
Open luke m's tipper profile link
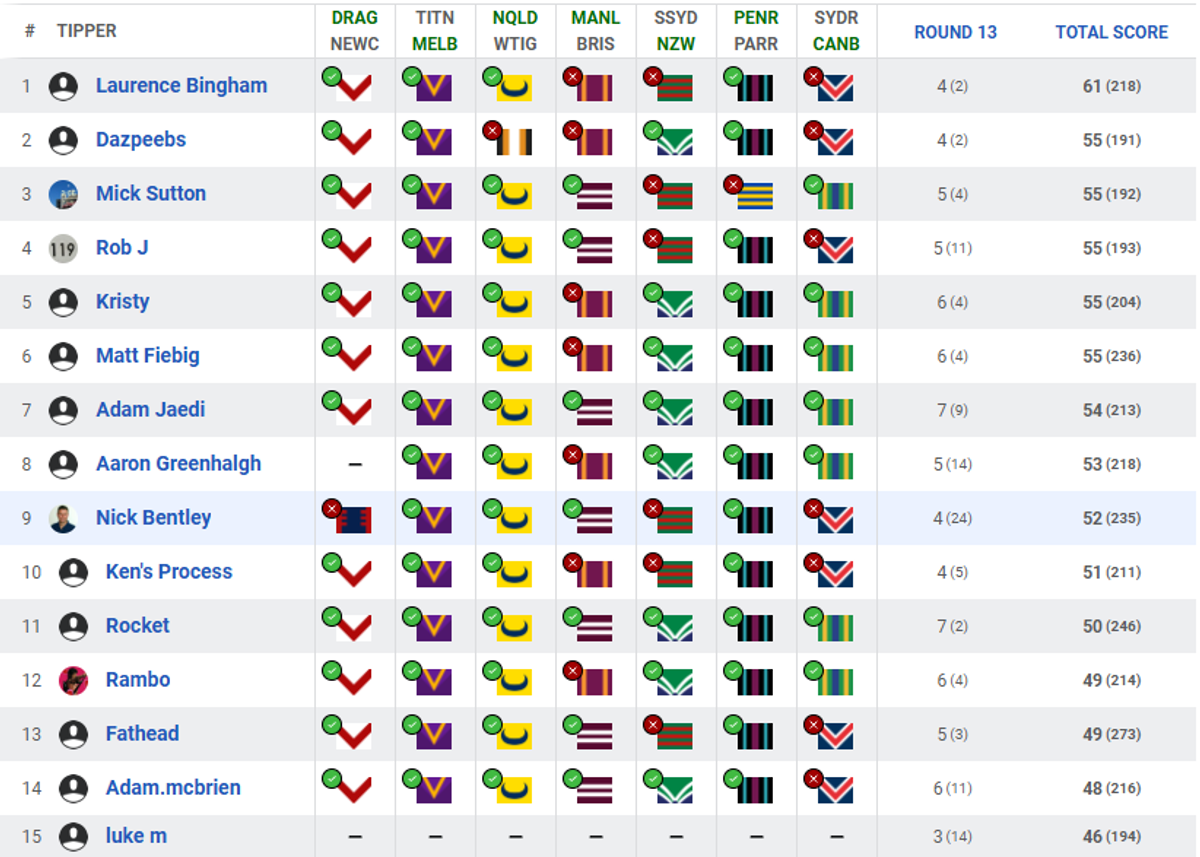click(x=136, y=835)
